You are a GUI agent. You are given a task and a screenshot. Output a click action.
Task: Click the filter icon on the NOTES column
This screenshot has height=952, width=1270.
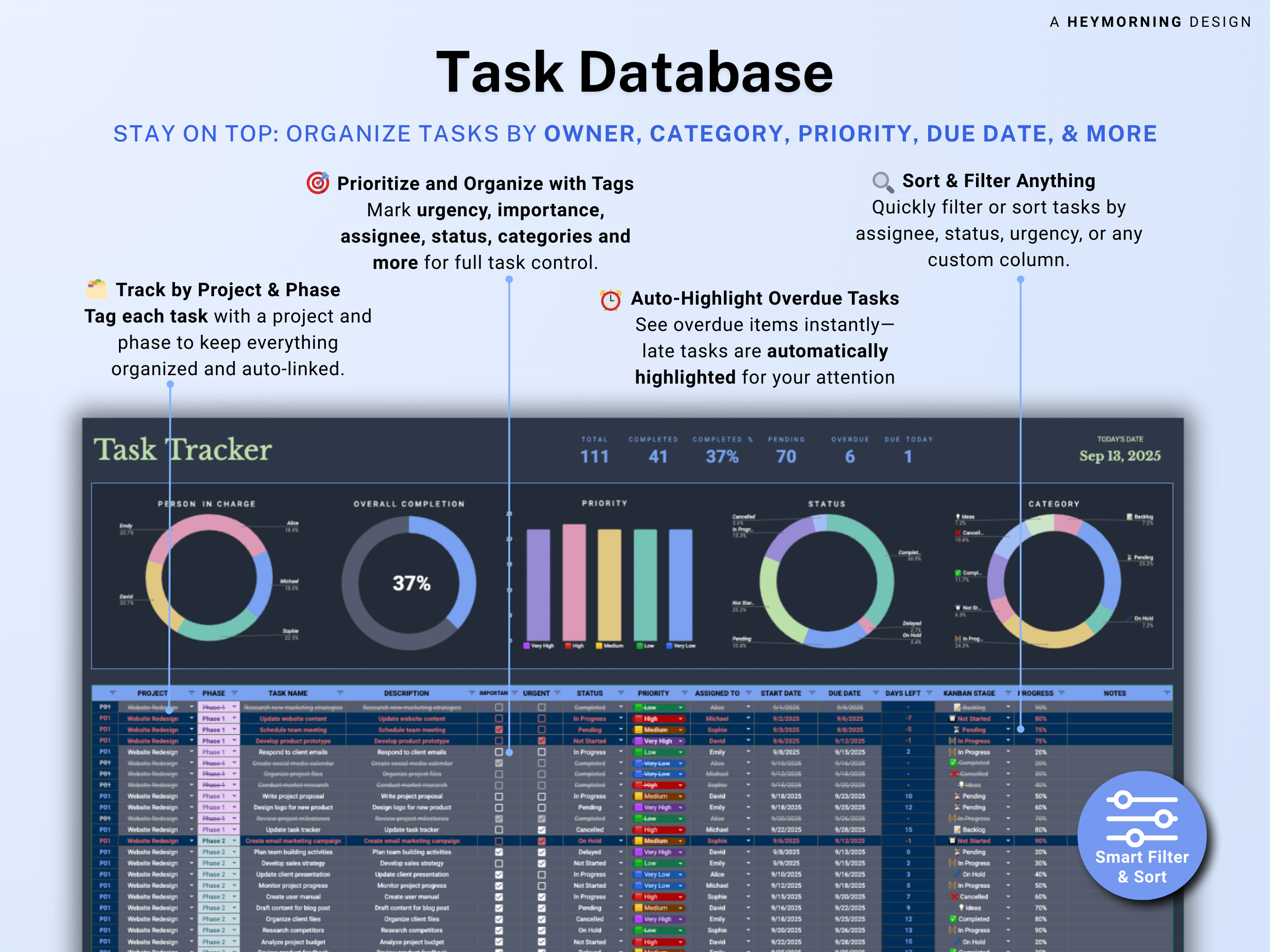pos(1168,693)
